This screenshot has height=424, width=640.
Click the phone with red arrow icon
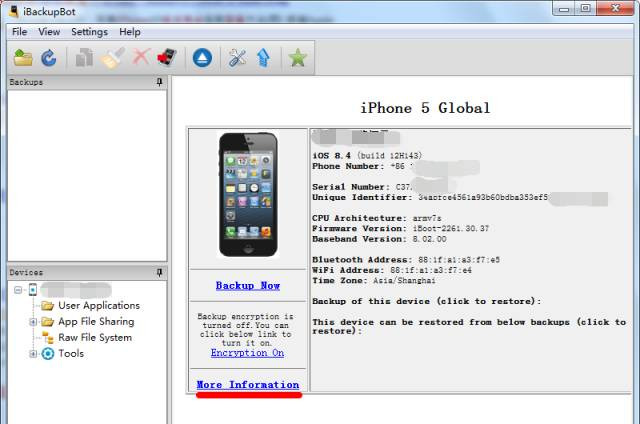click(x=167, y=57)
